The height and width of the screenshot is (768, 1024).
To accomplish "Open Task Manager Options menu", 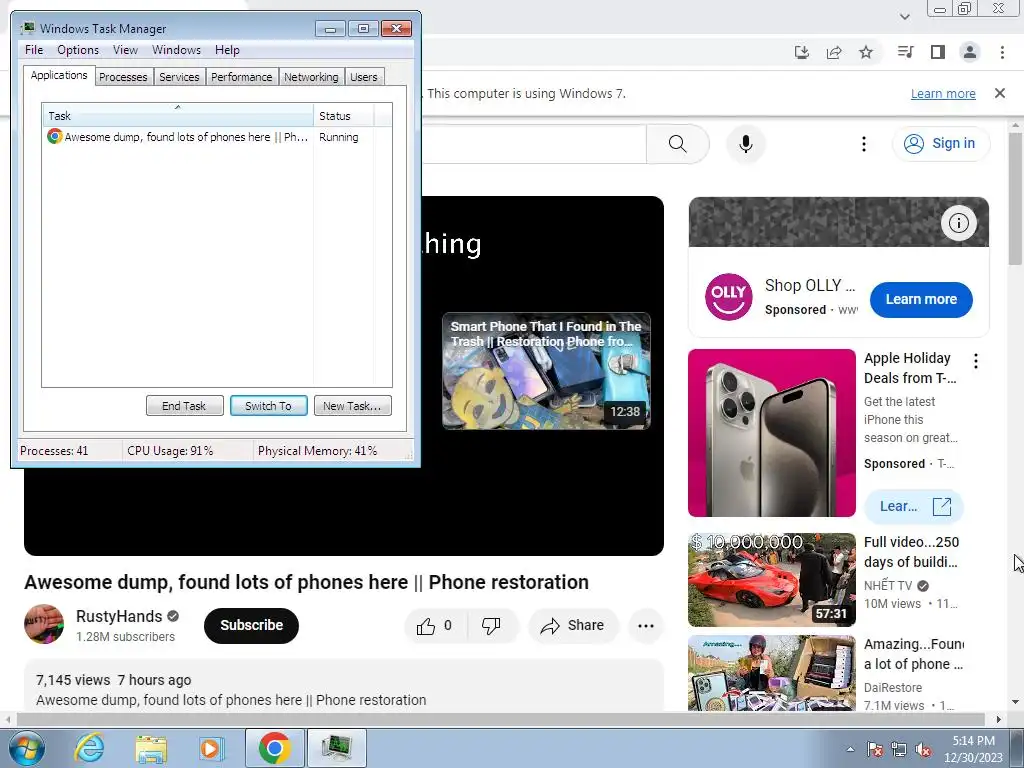I will (x=78, y=50).
